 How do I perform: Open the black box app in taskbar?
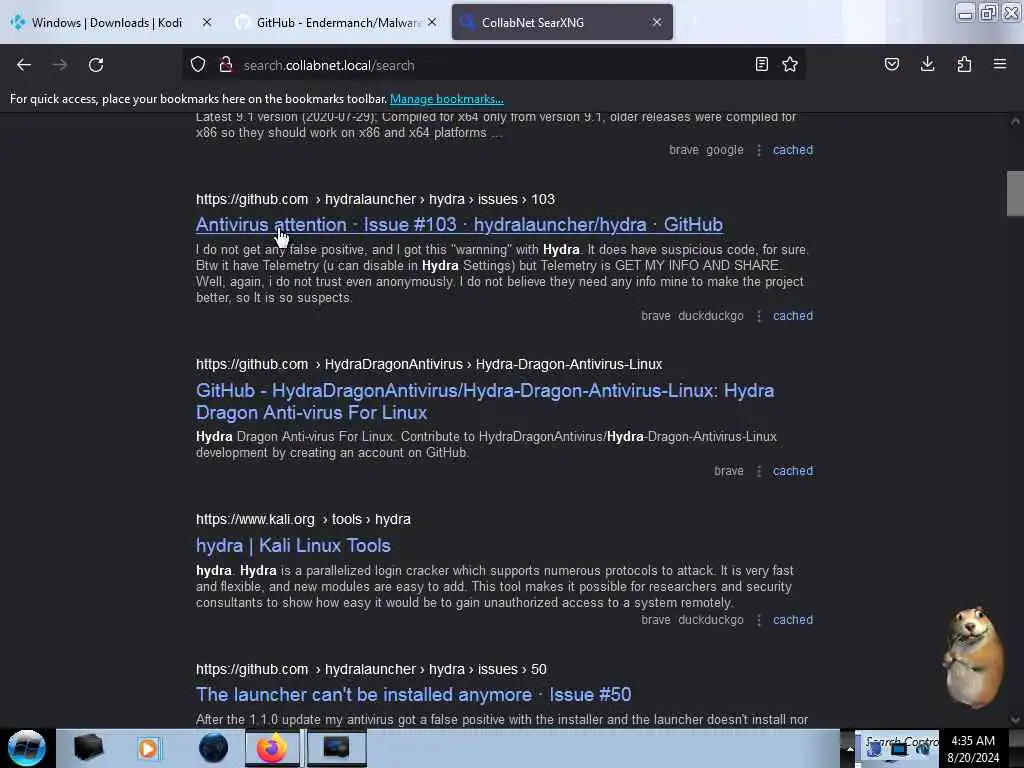click(88, 748)
